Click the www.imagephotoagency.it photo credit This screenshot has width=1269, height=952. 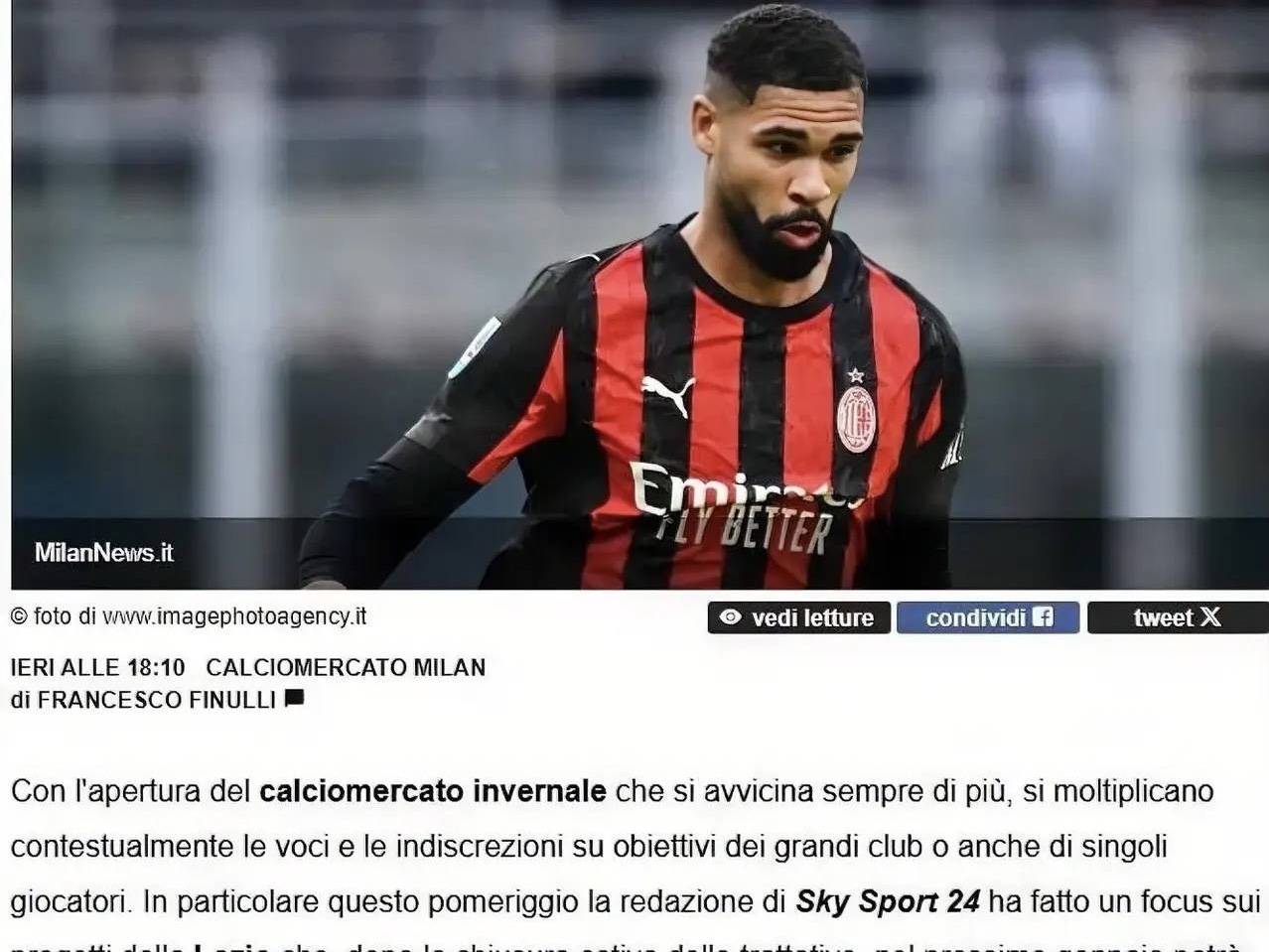click(234, 616)
